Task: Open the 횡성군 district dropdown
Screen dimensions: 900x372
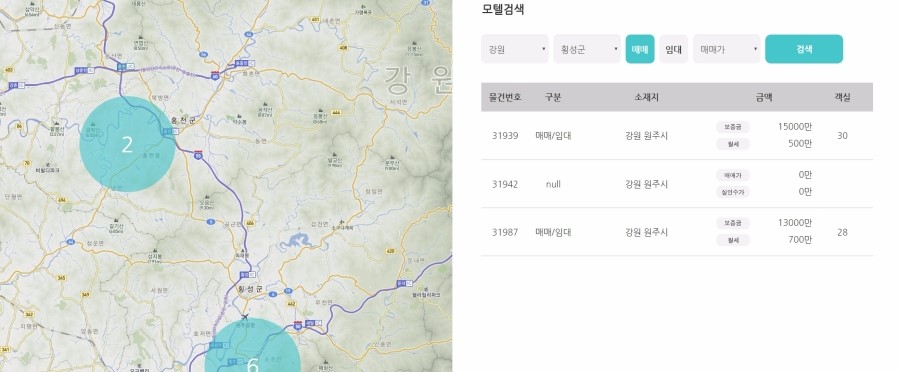Action: coord(587,49)
